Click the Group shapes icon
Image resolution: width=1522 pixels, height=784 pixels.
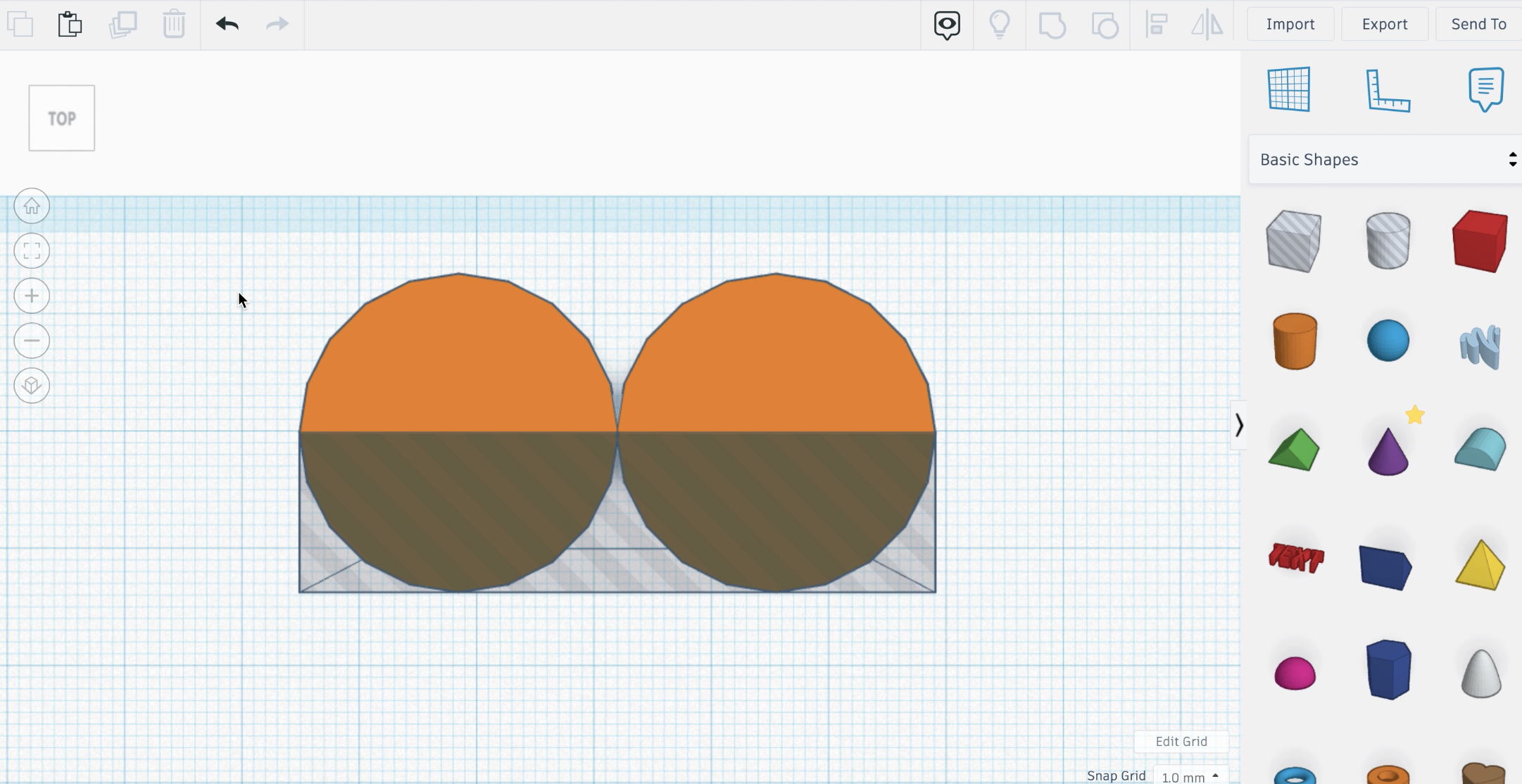coord(1052,25)
